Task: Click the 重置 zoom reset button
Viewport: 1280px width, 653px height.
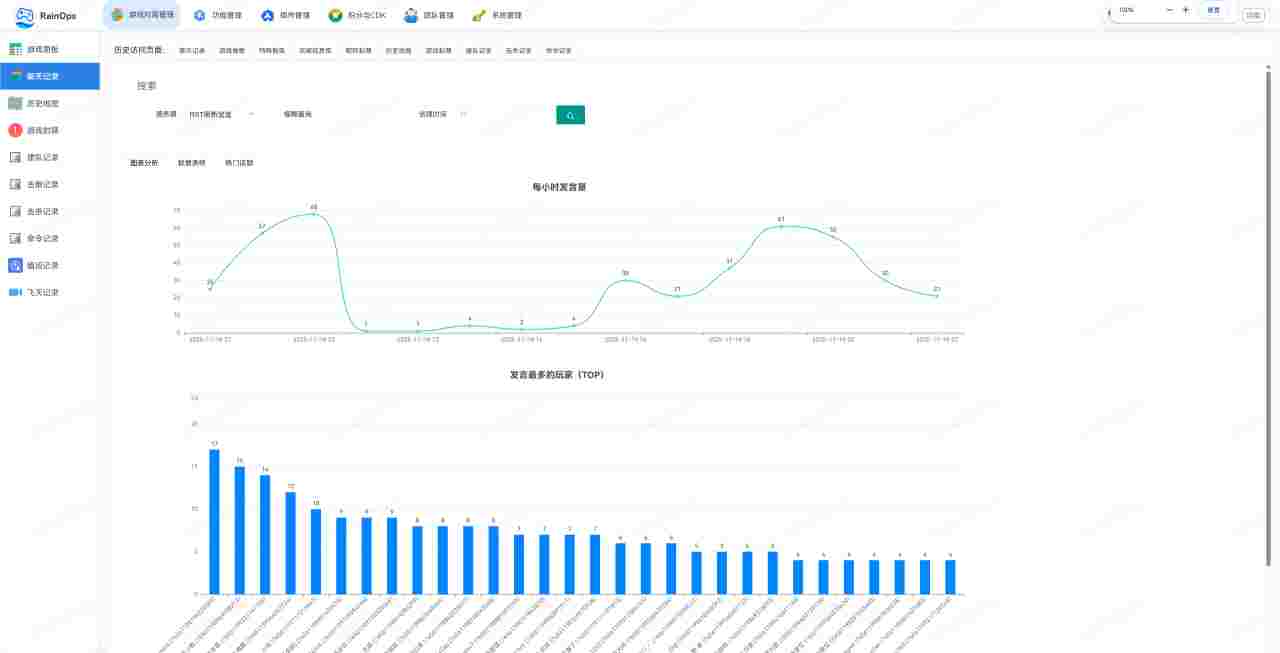Action: click(1213, 10)
